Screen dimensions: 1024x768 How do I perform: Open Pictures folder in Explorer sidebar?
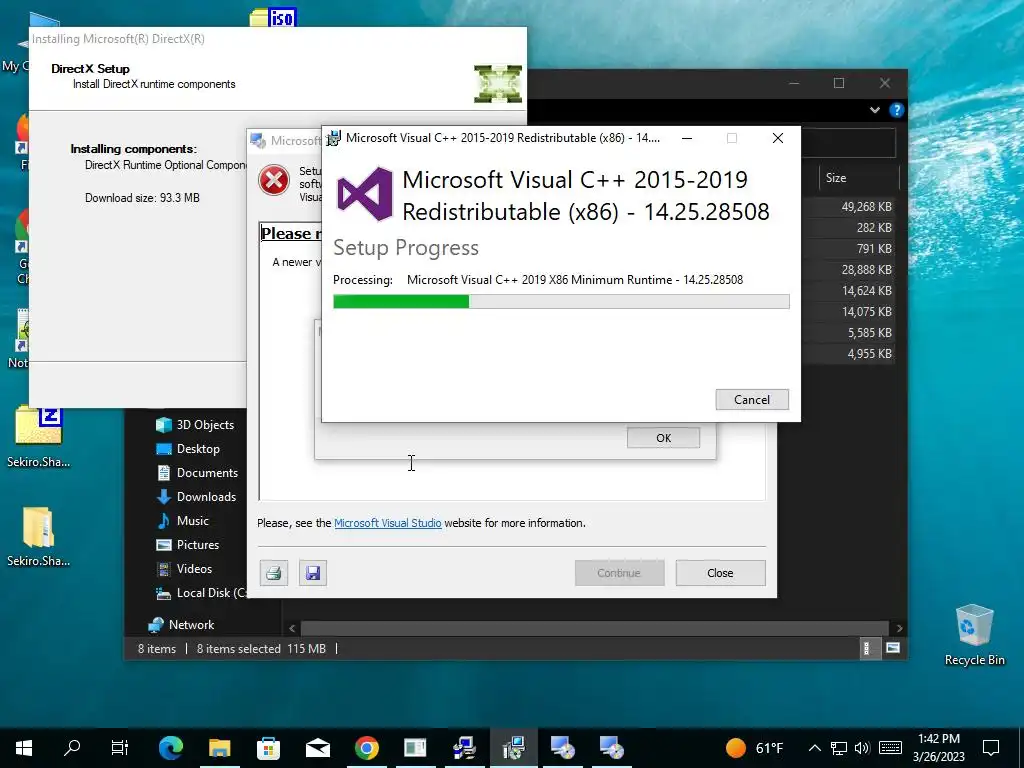click(187, 545)
